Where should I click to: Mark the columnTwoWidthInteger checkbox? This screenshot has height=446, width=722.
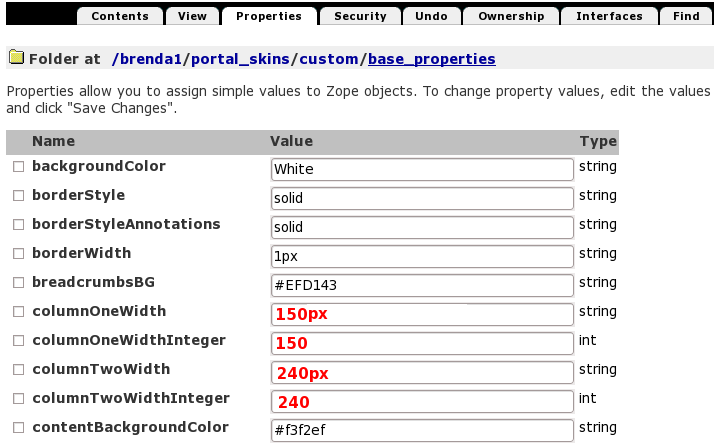18,400
